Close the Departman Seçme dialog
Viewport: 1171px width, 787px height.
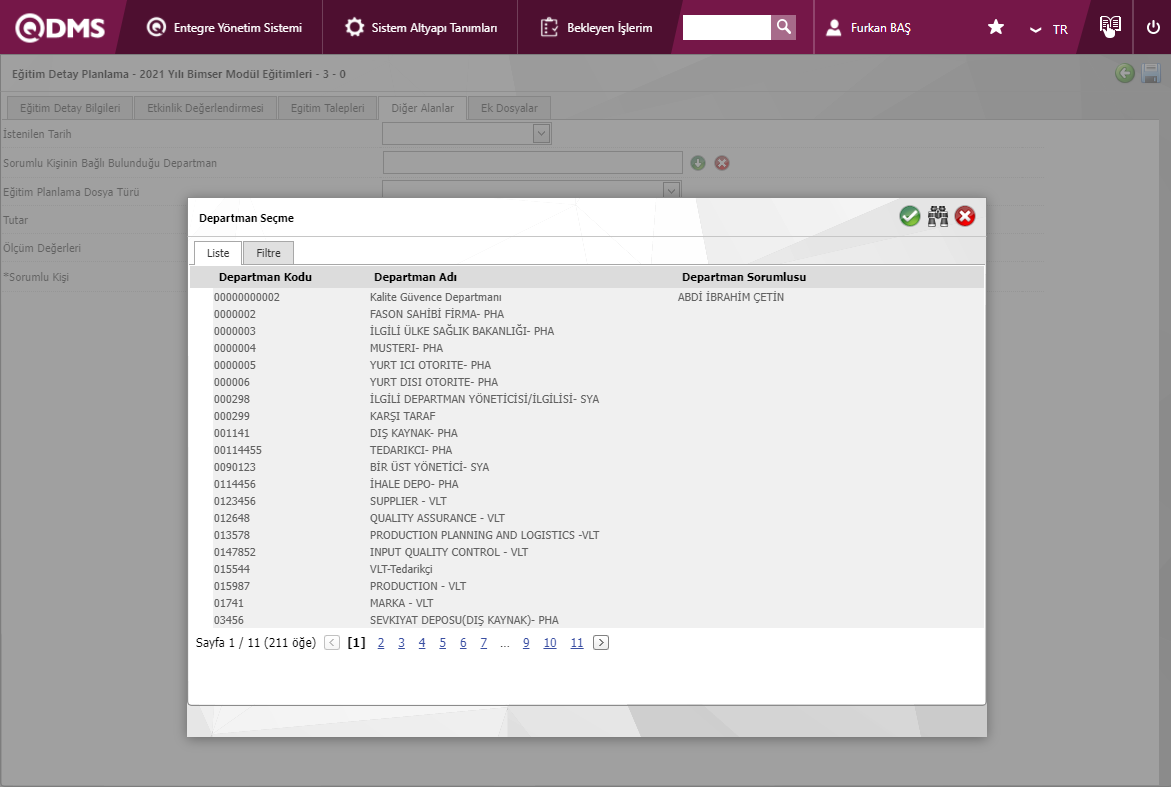click(965, 217)
